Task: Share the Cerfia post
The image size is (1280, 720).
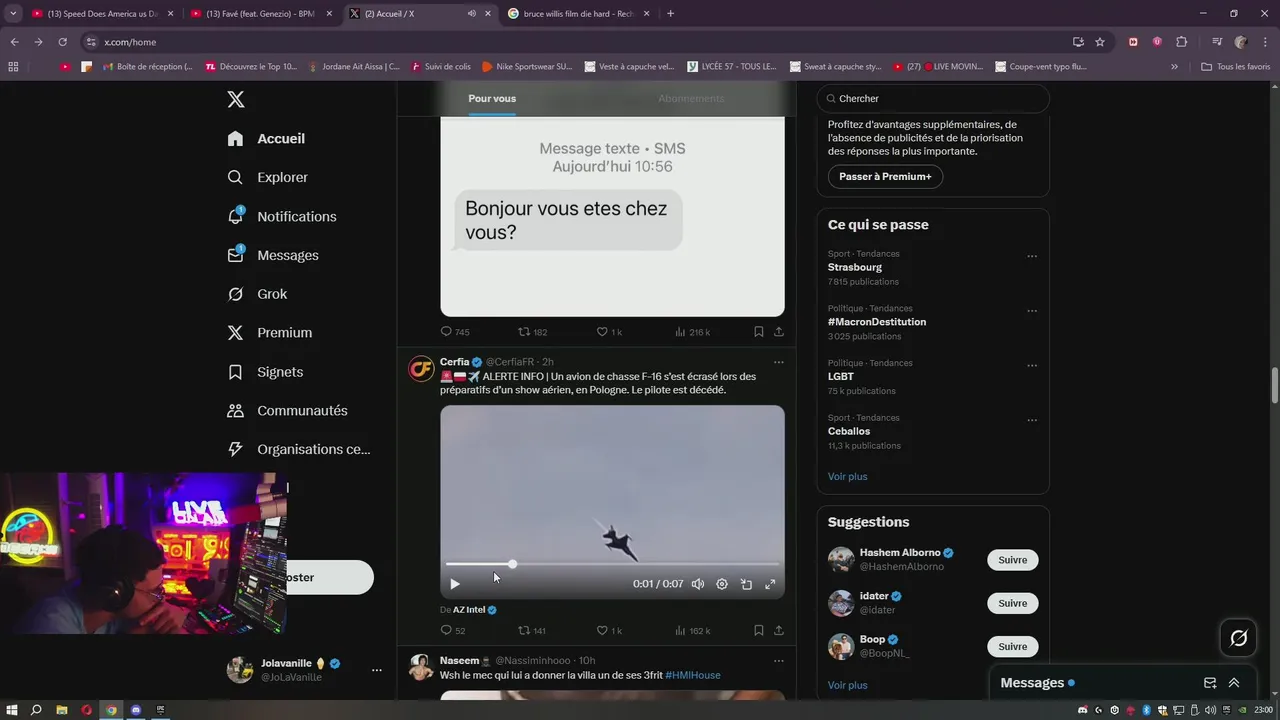Action: tap(779, 630)
